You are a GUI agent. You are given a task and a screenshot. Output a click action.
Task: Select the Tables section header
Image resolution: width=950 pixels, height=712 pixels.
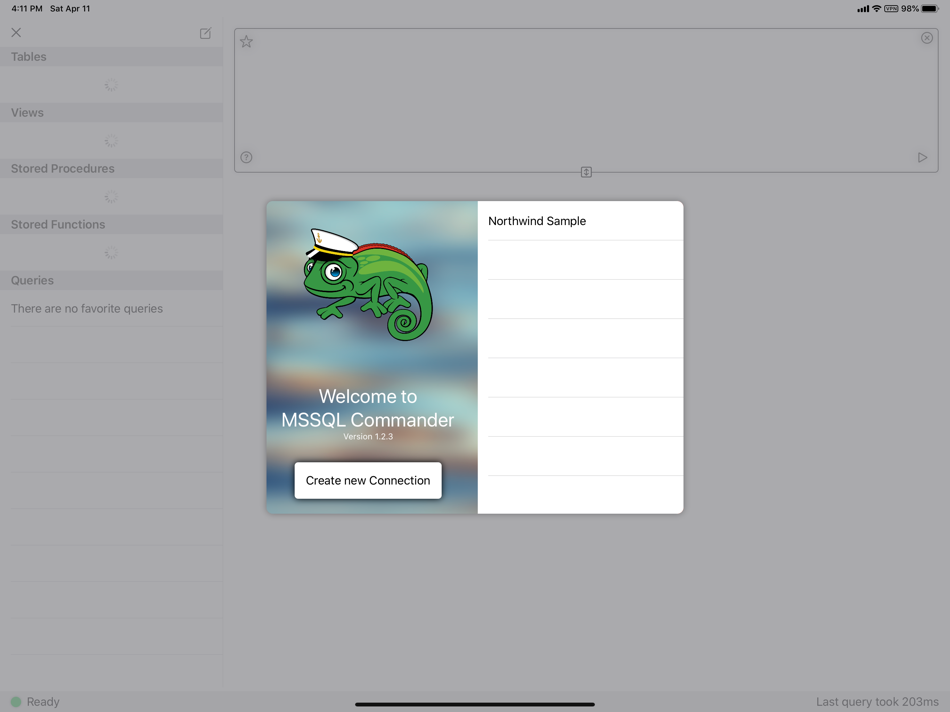click(x=111, y=57)
